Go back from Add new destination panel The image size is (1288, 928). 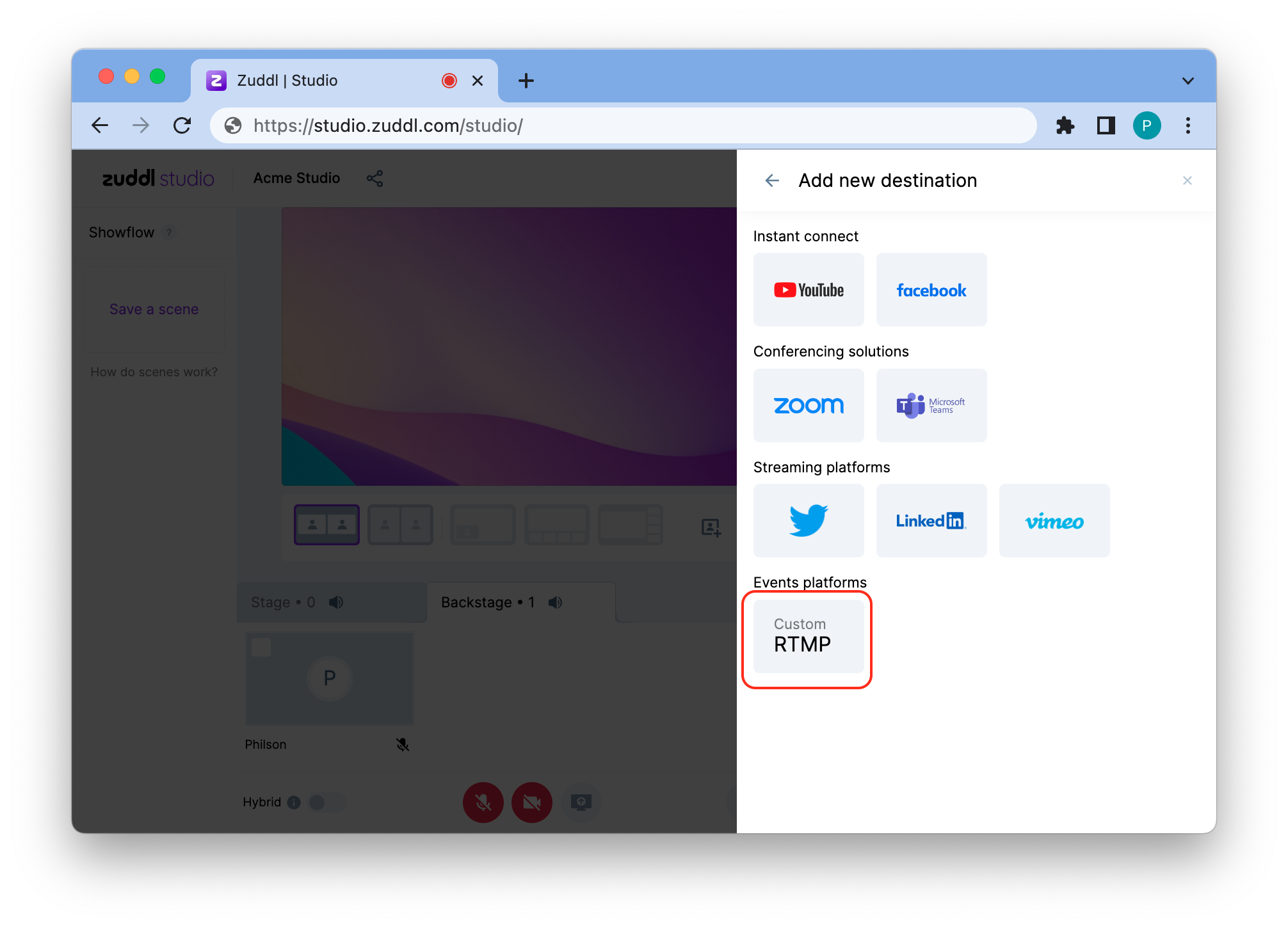click(772, 180)
